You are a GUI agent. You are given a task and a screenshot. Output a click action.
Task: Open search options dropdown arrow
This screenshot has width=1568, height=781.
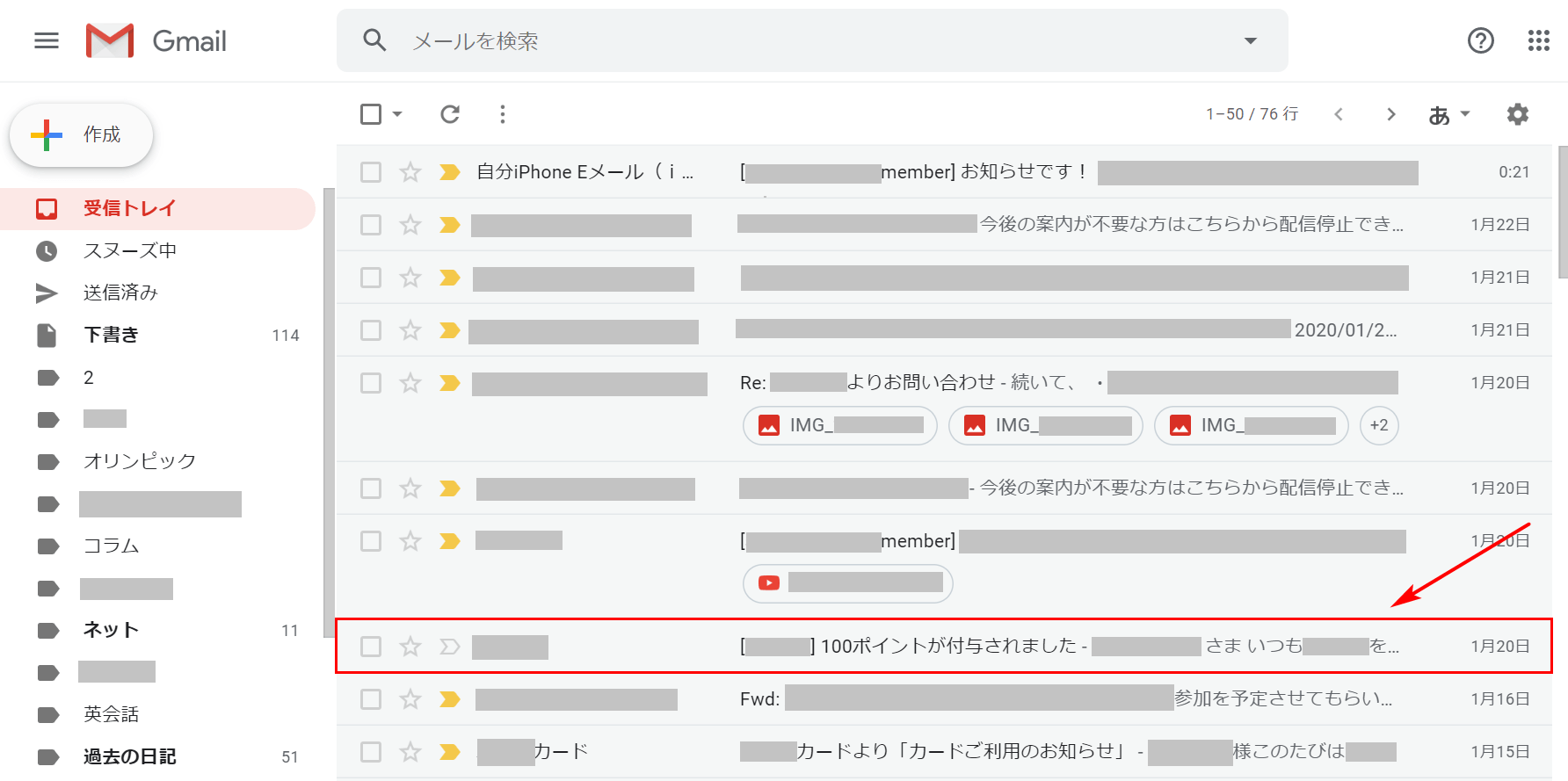pyautogui.click(x=1251, y=40)
